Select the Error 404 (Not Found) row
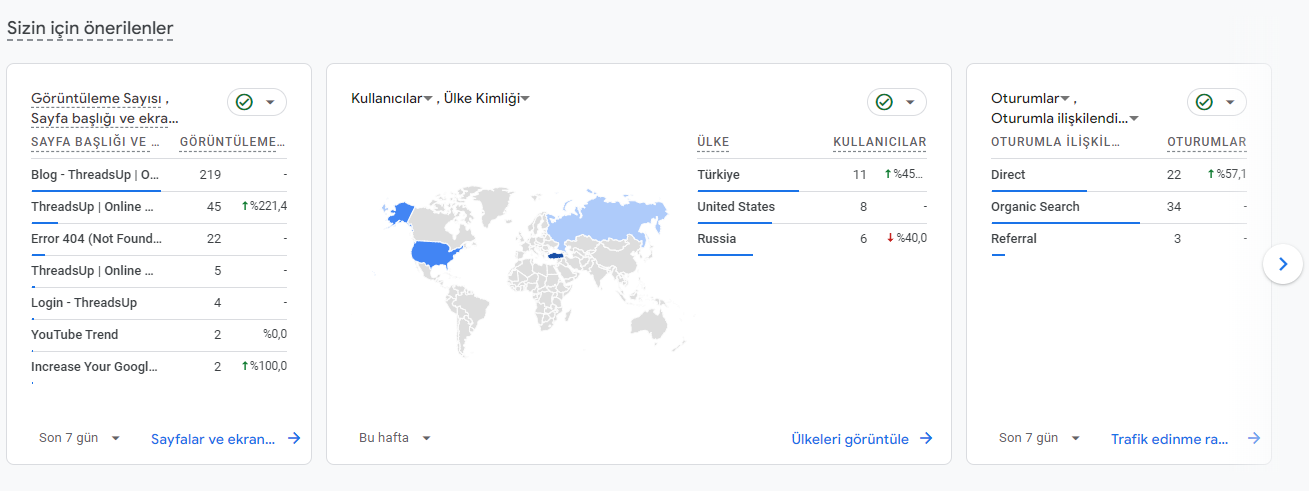The height and width of the screenshot is (491, 1309). pos(159,239)
